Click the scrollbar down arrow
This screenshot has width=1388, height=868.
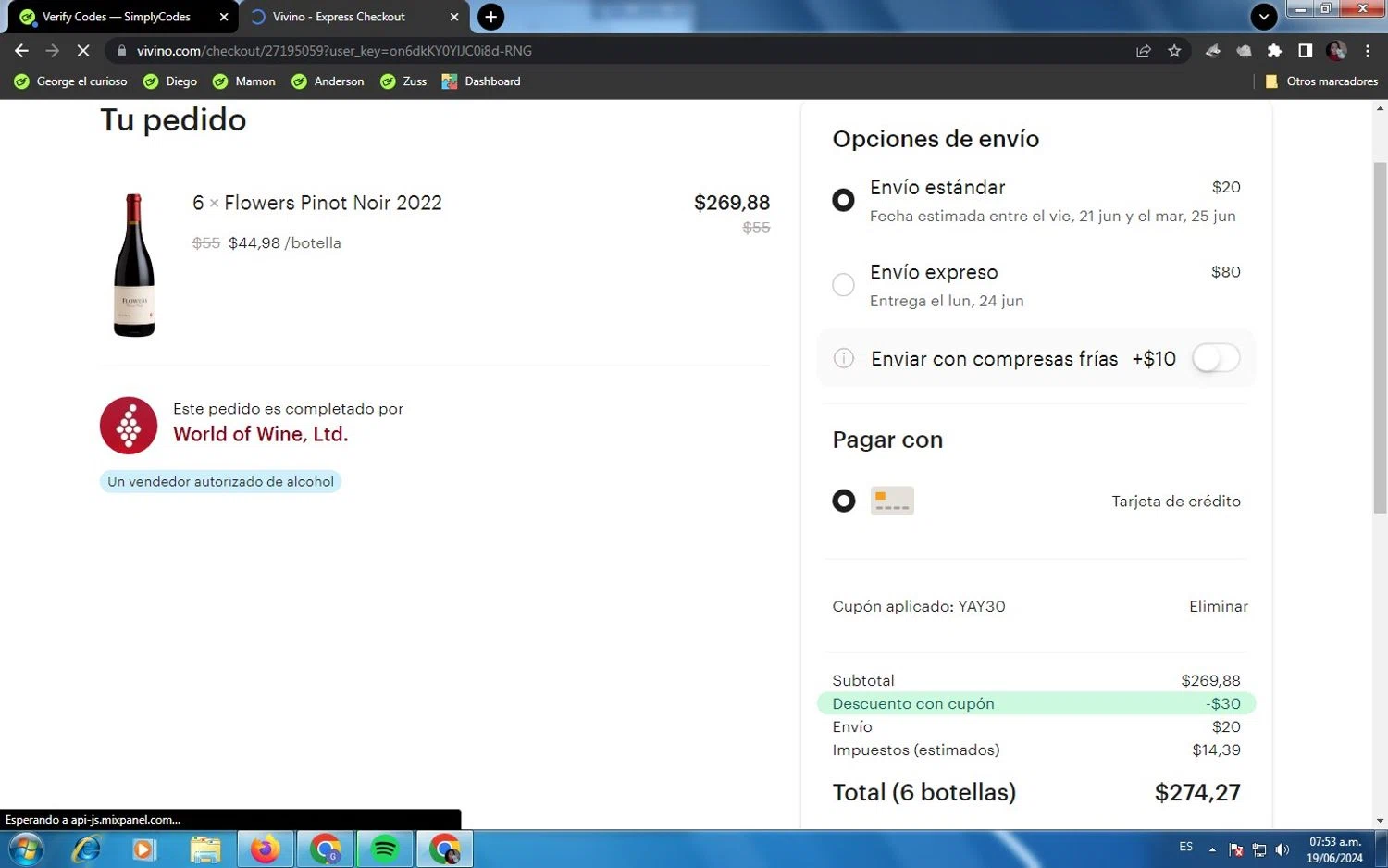(1380, 821)
